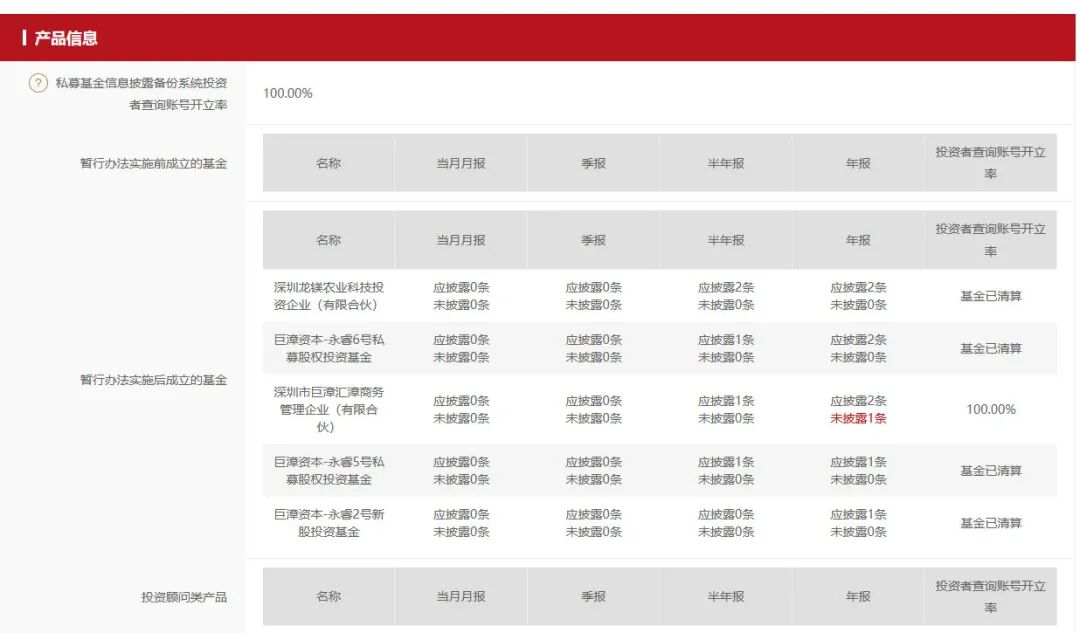Image resolution: width=1080 pixels, height=633 pixels.
Task: Click 半年报 cell in 深圳市巨漳汇漳商务 row
Action: coord(726,409)
